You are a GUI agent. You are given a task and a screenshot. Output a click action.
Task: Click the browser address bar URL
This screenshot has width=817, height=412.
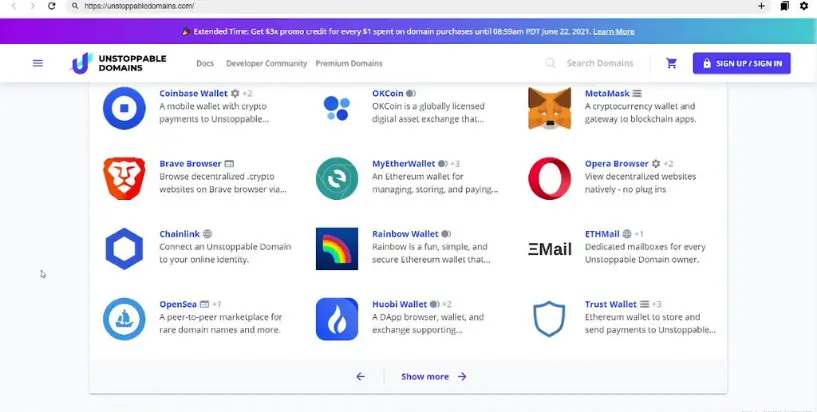coord(139,6)
